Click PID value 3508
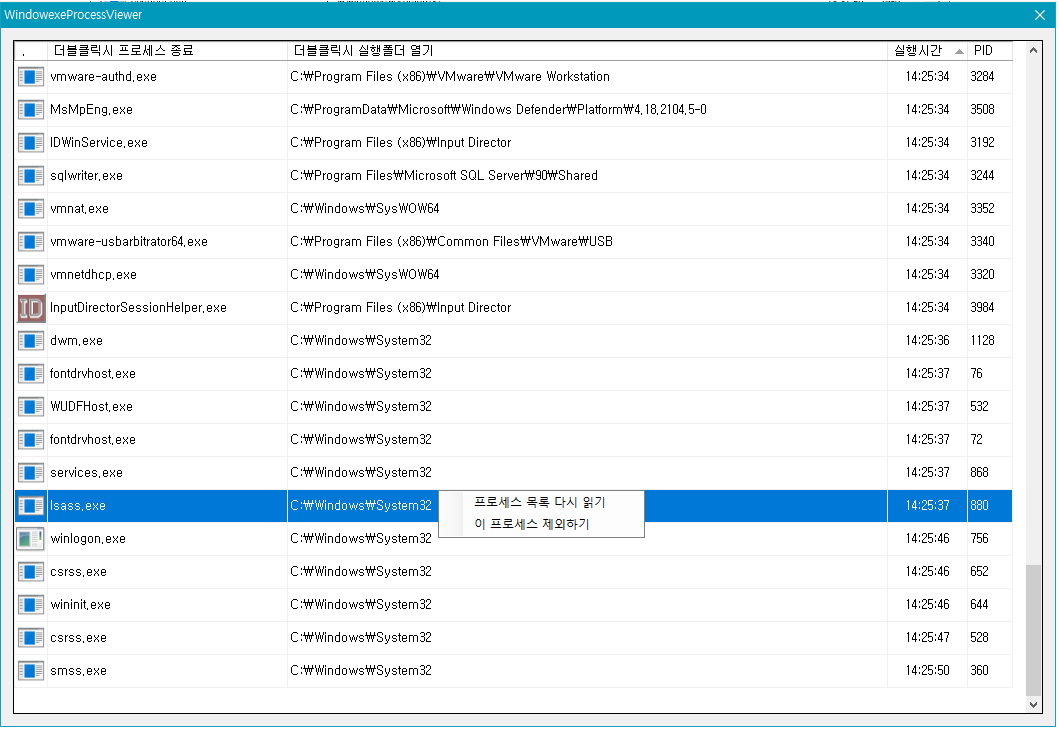This screenshot has height=729, width=1059. click(x=982, y=110)
